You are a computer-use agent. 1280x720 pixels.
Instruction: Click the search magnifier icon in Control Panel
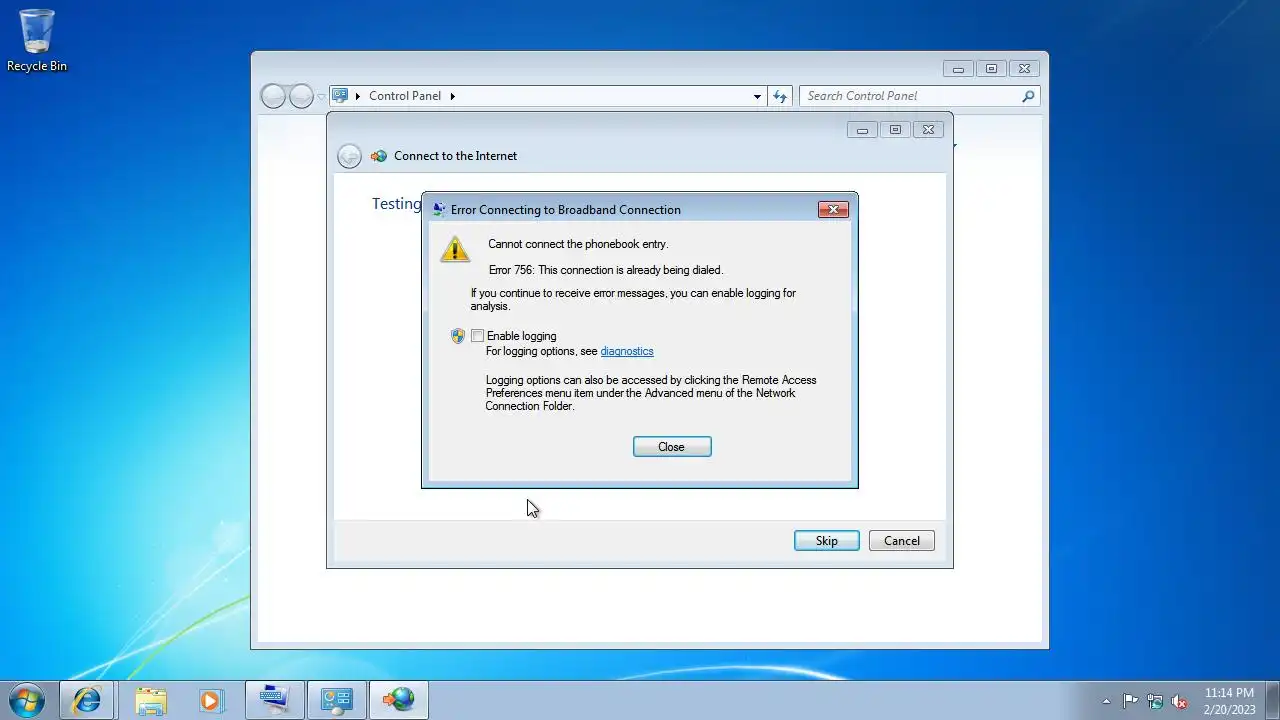click(1028, 96)
